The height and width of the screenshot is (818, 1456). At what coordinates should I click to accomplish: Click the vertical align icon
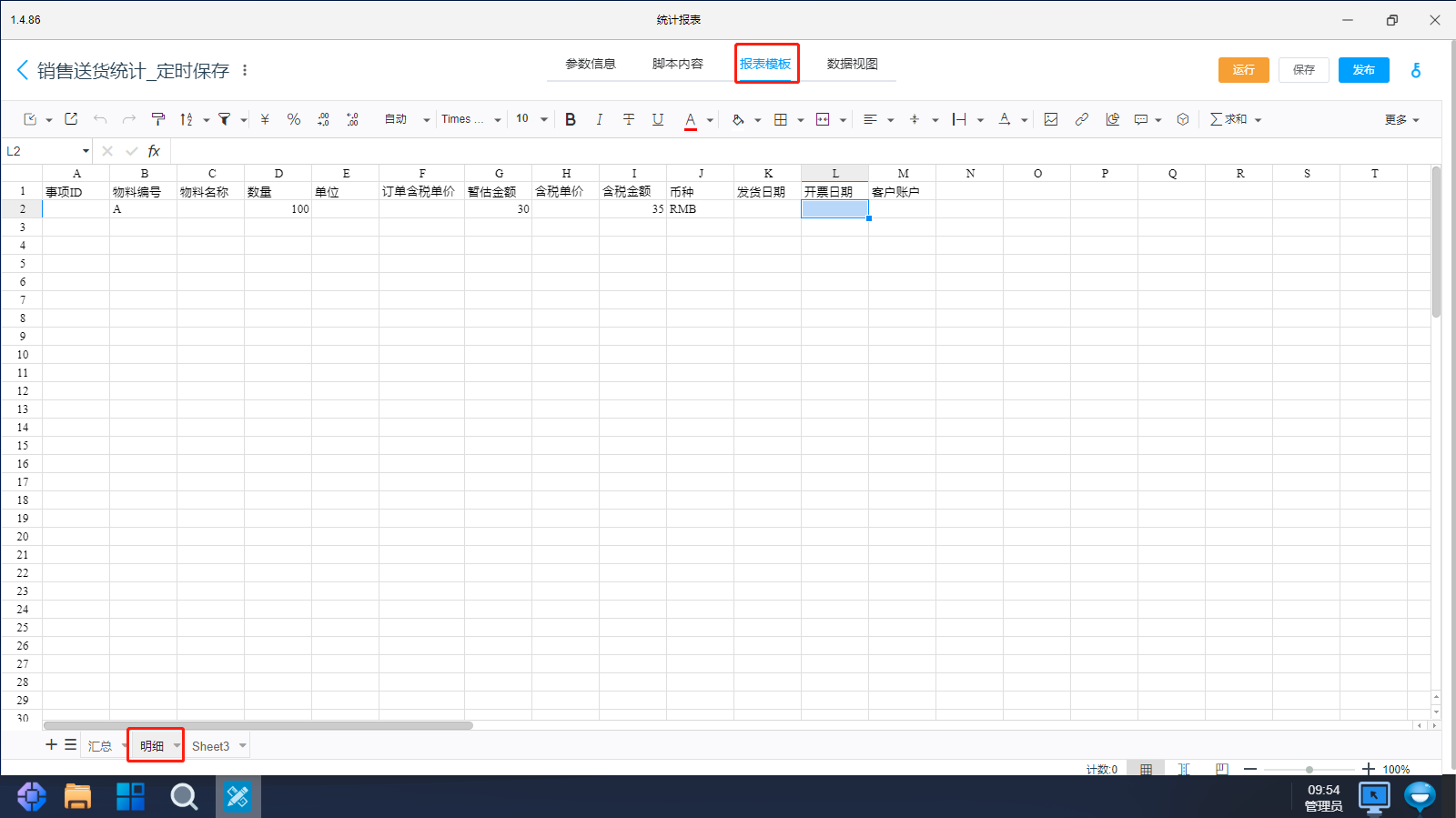(915, 119)
